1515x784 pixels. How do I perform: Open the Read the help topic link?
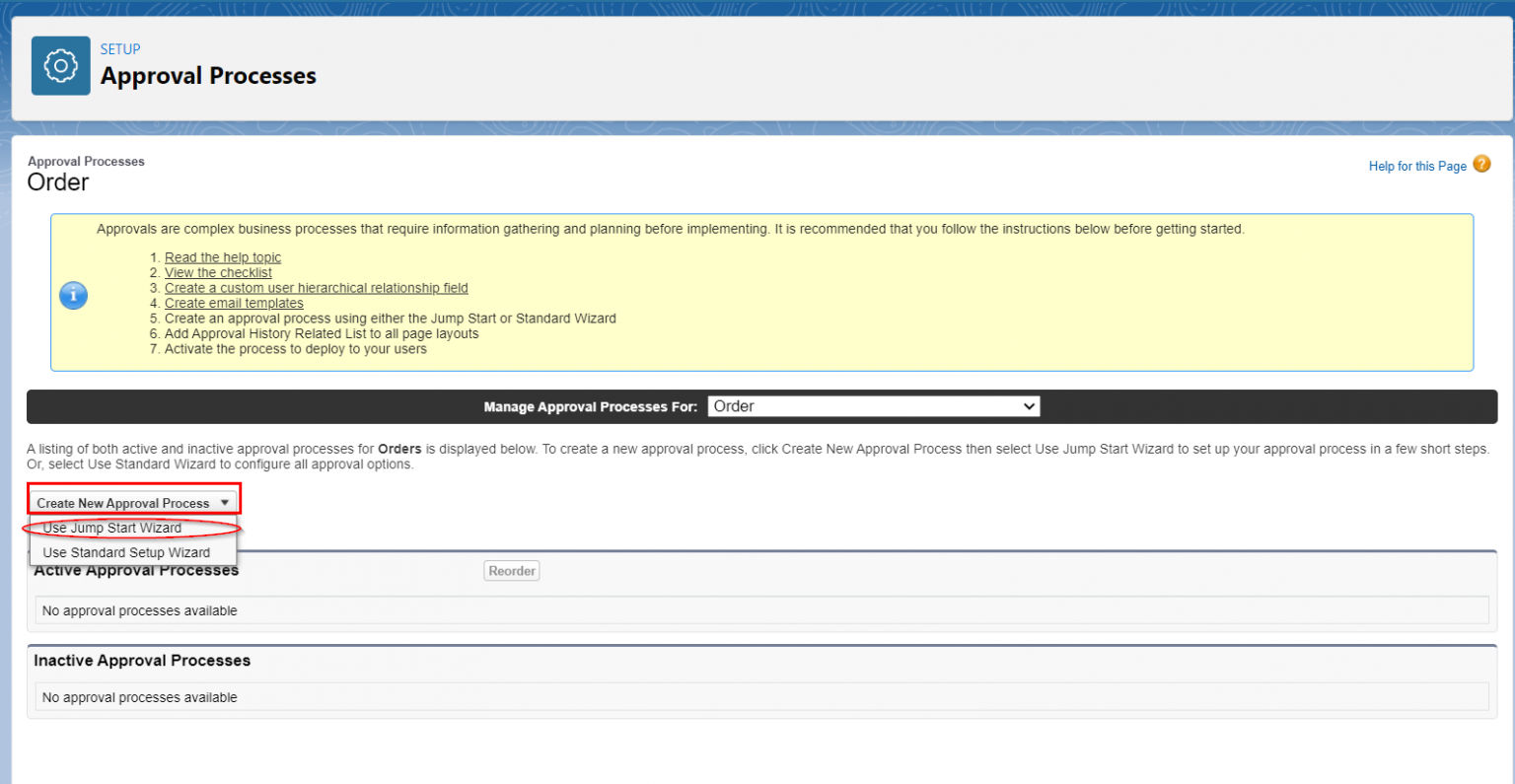pyautogui.click(x=222, y=256)
